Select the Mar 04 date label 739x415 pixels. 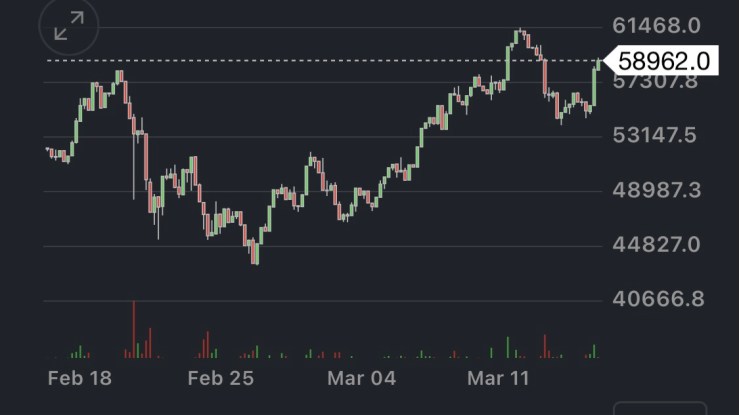coord(362,378)
